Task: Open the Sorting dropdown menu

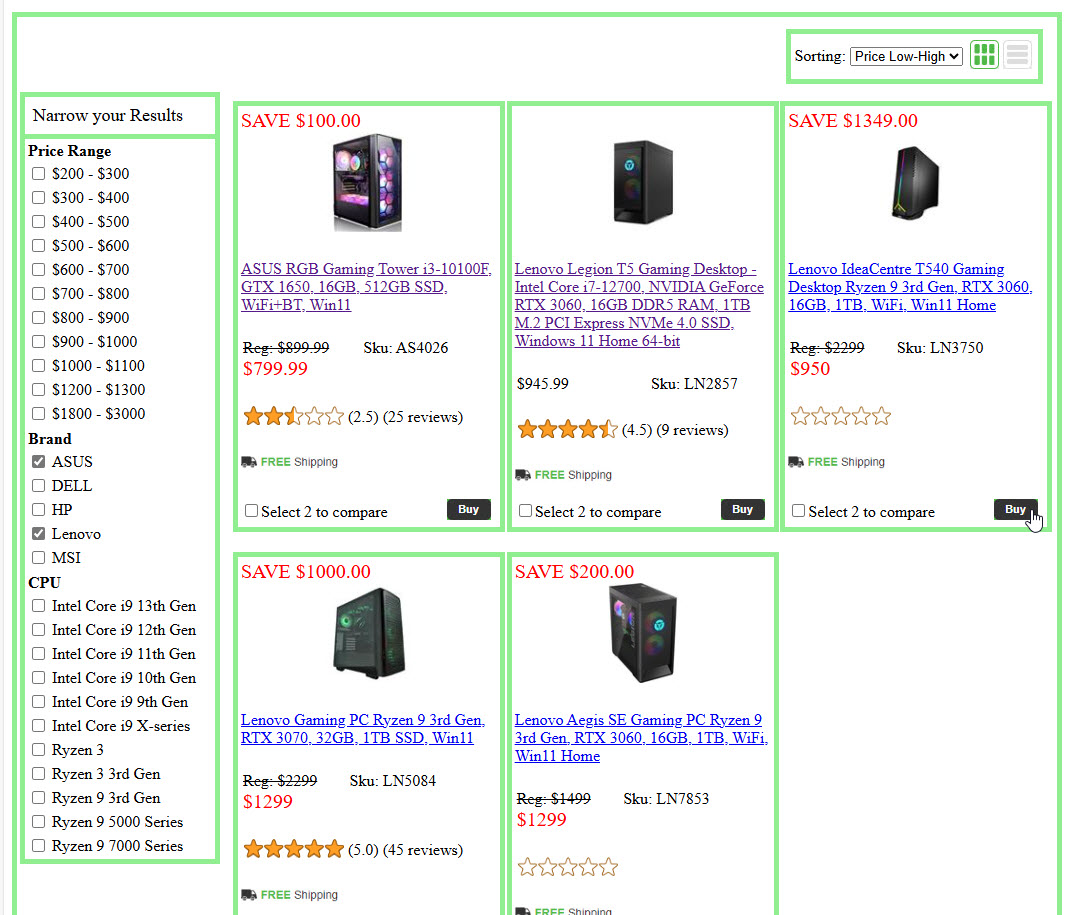Action: click(906, 56)
